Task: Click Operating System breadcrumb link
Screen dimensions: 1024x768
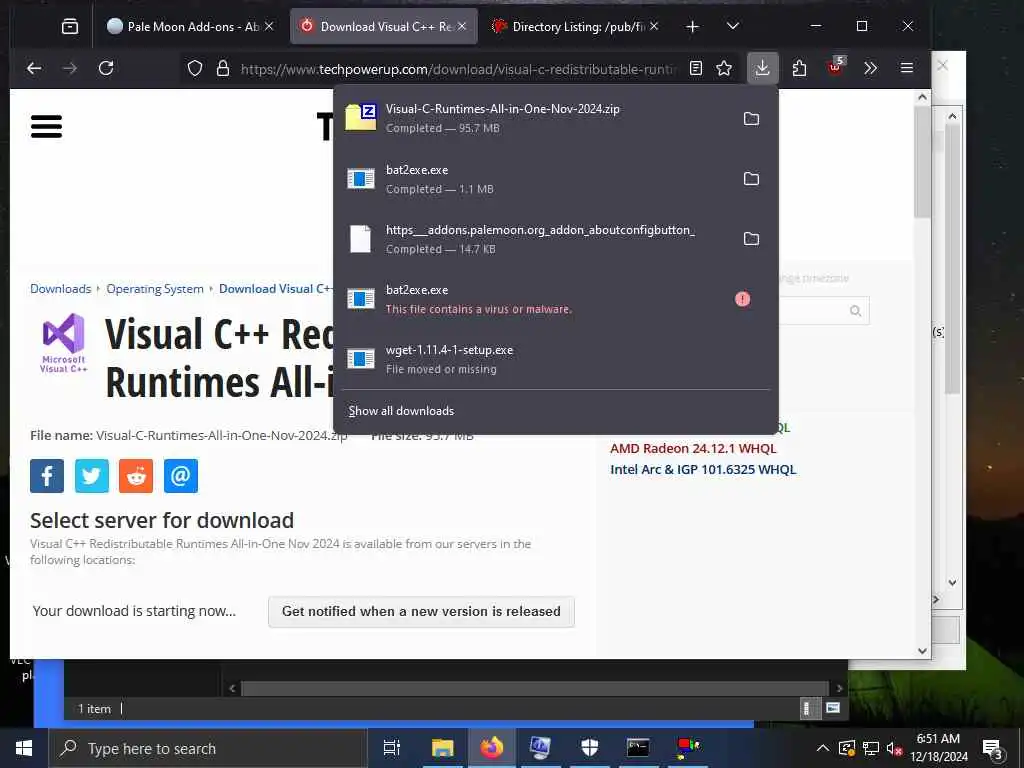Action: click(x=155, y=289)
